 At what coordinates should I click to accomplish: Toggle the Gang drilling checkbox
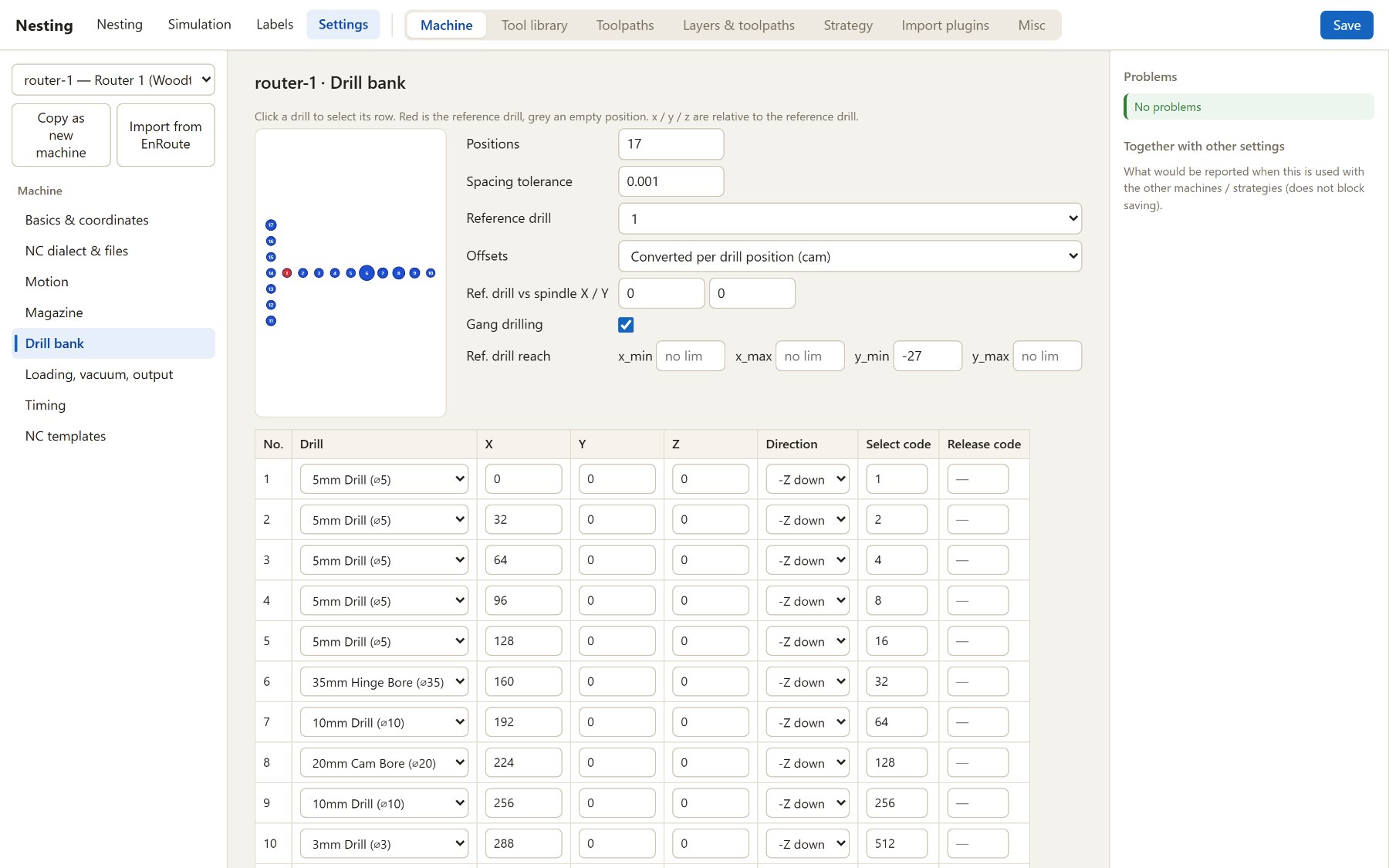(x=626, y=325)
